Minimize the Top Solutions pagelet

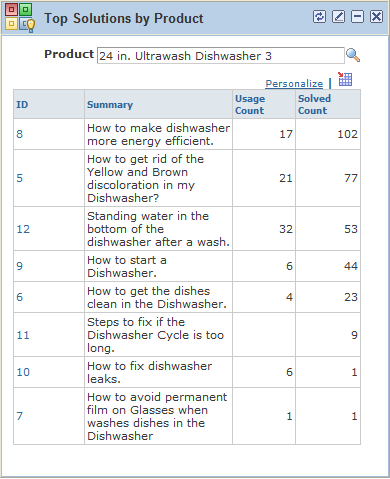pos(357,16)
